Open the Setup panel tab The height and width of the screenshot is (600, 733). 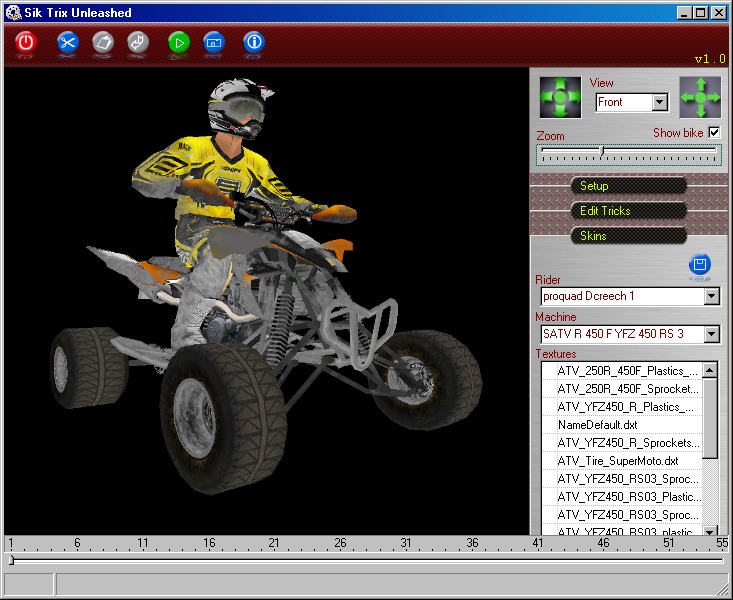click(629, 186)
